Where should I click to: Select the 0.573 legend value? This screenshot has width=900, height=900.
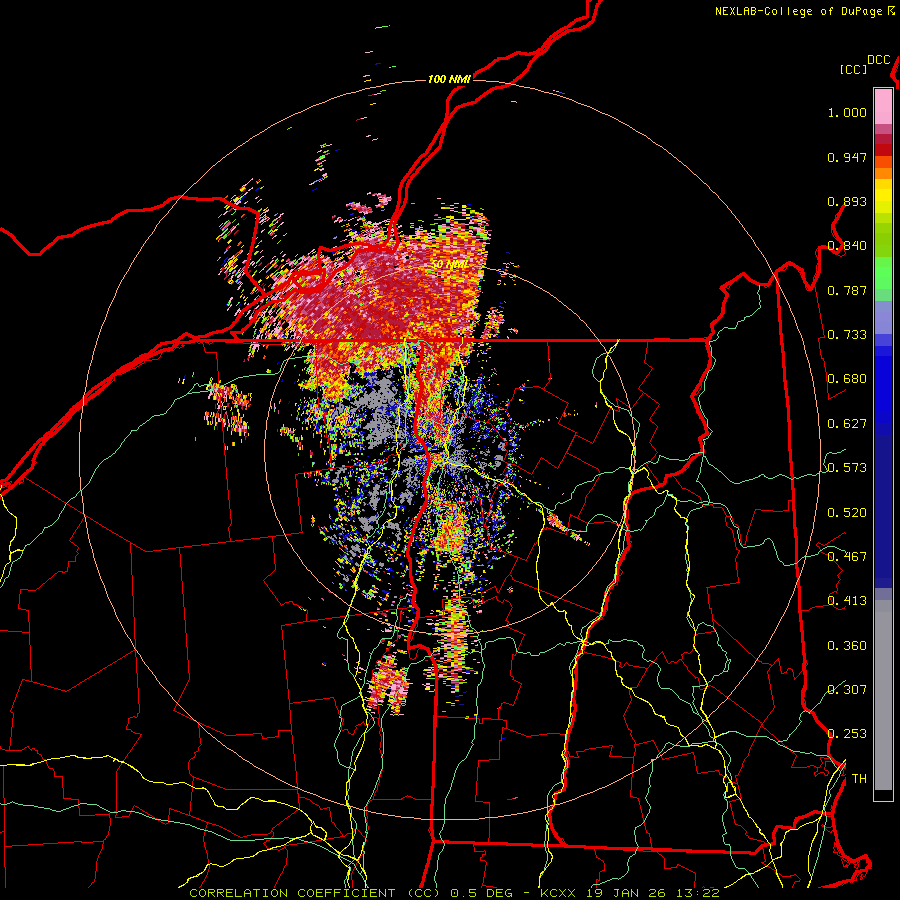point(847,468)
